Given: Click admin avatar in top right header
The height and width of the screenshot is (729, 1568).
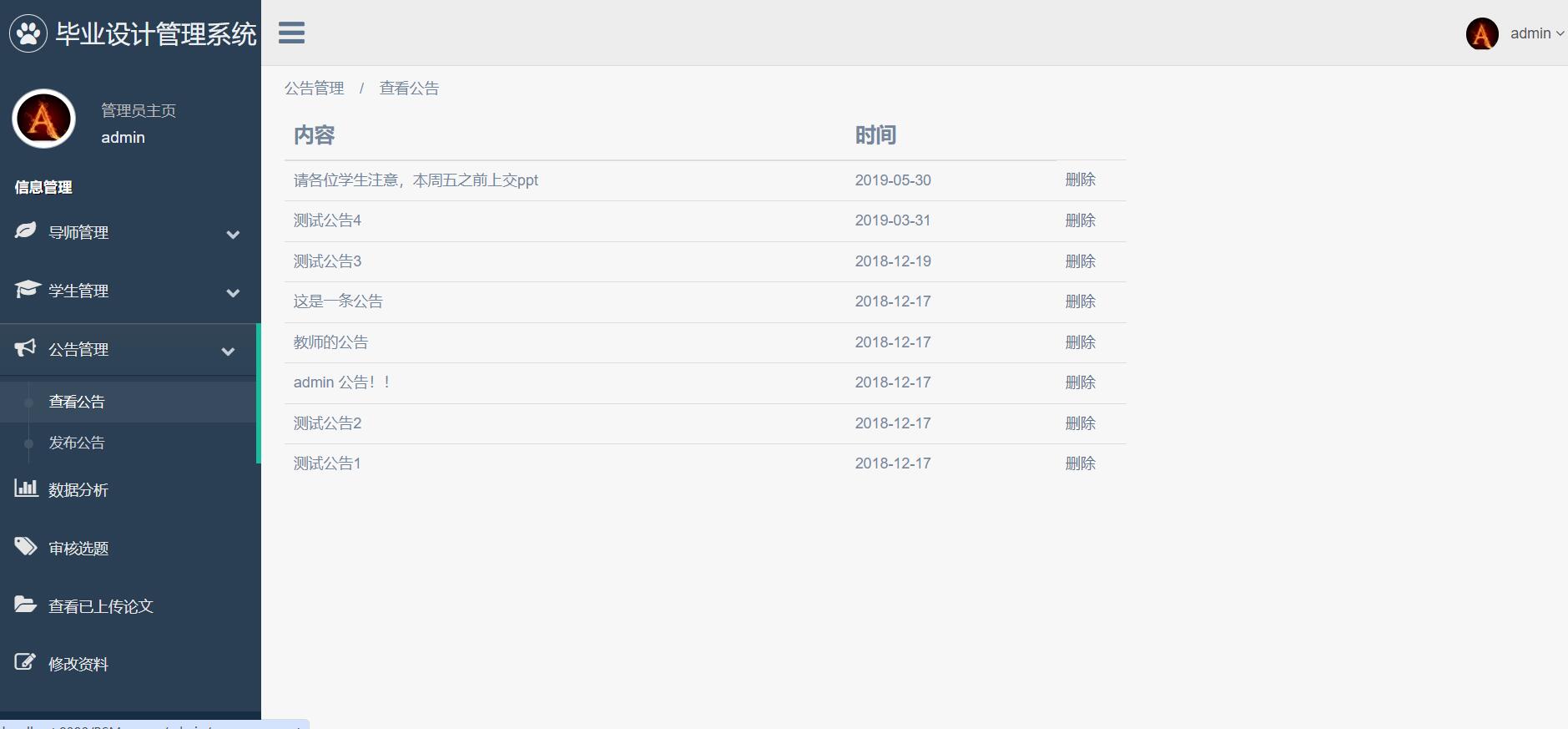Looking at the screenshot, I should 1482,34.
